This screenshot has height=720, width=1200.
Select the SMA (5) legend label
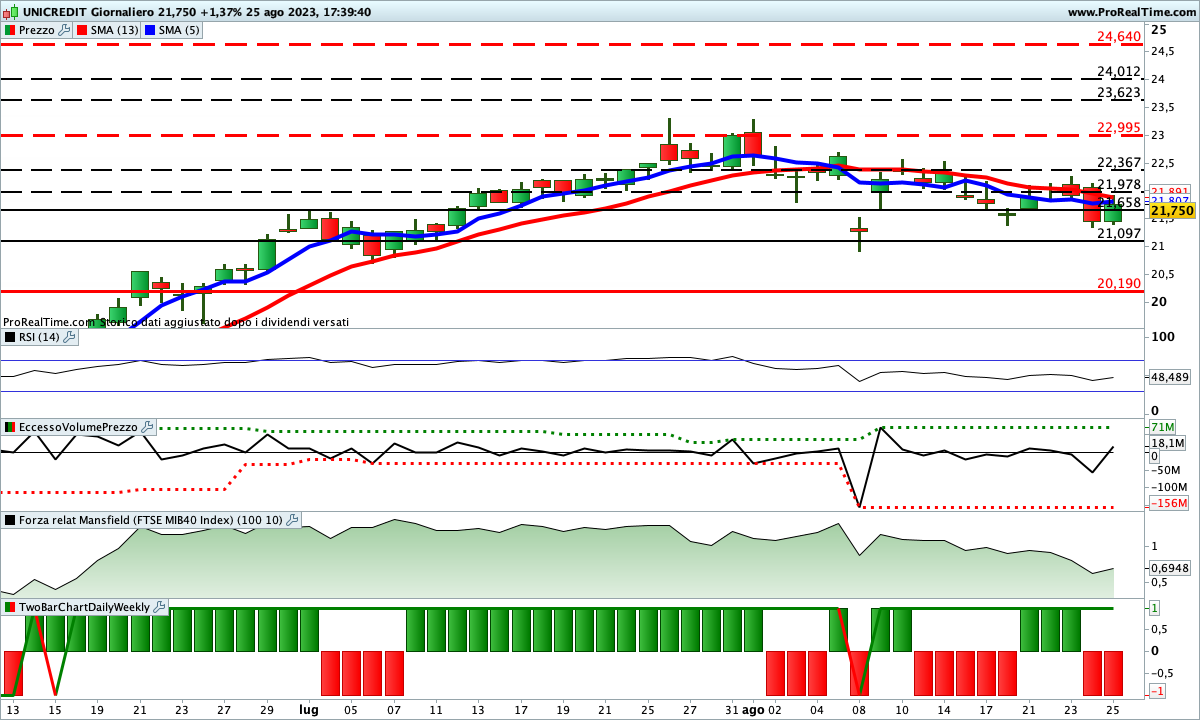pos(180,30)
